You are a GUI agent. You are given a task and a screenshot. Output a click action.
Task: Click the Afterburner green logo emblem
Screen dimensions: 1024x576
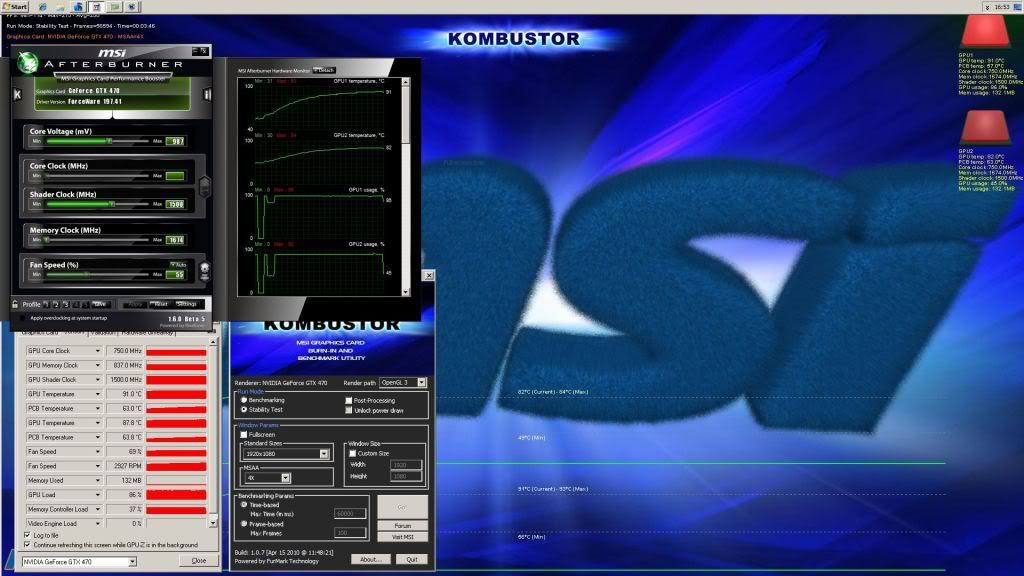28,63
